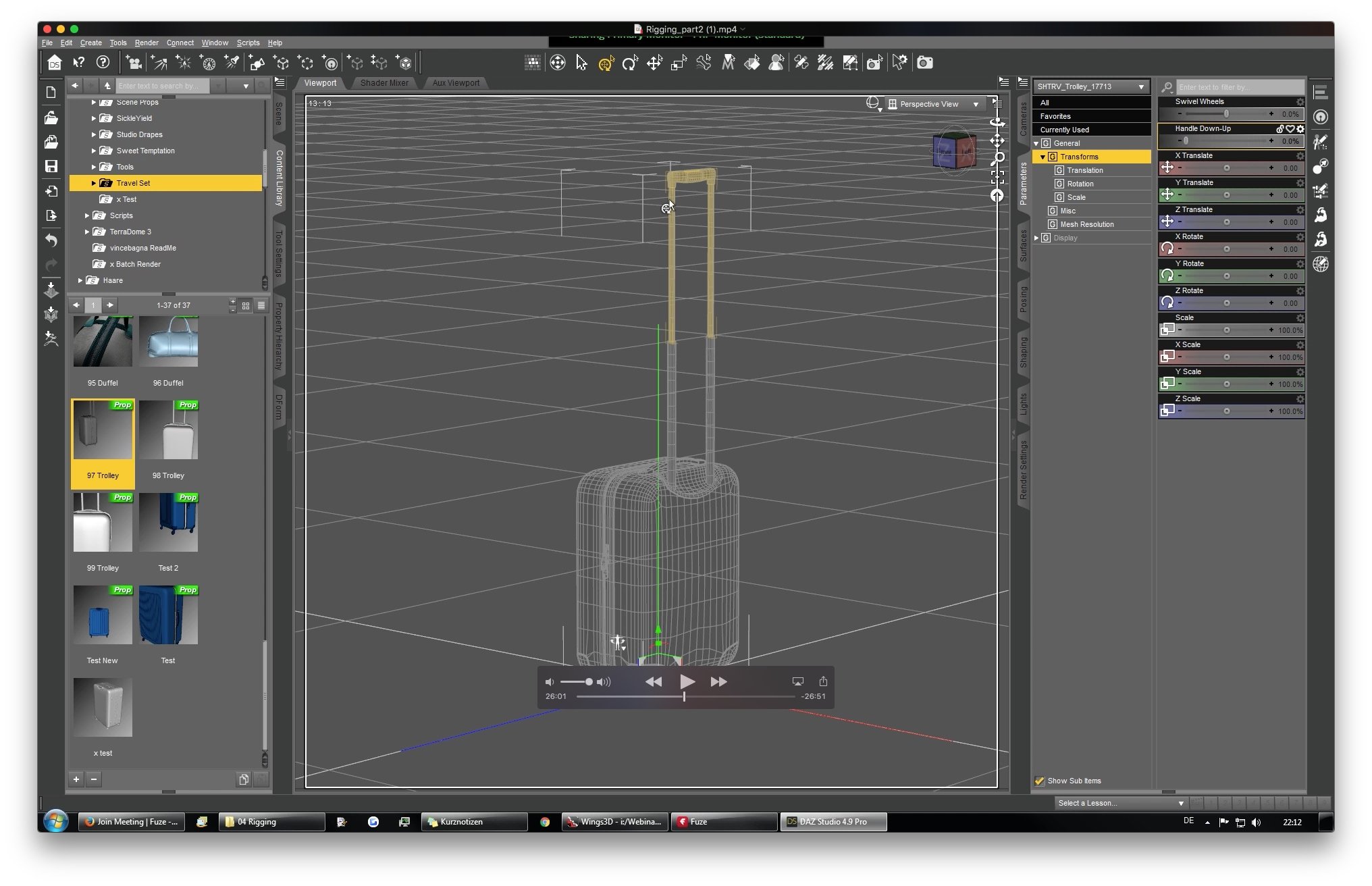Toggle the lock on Handle Down-Up

pos(1280,128)
